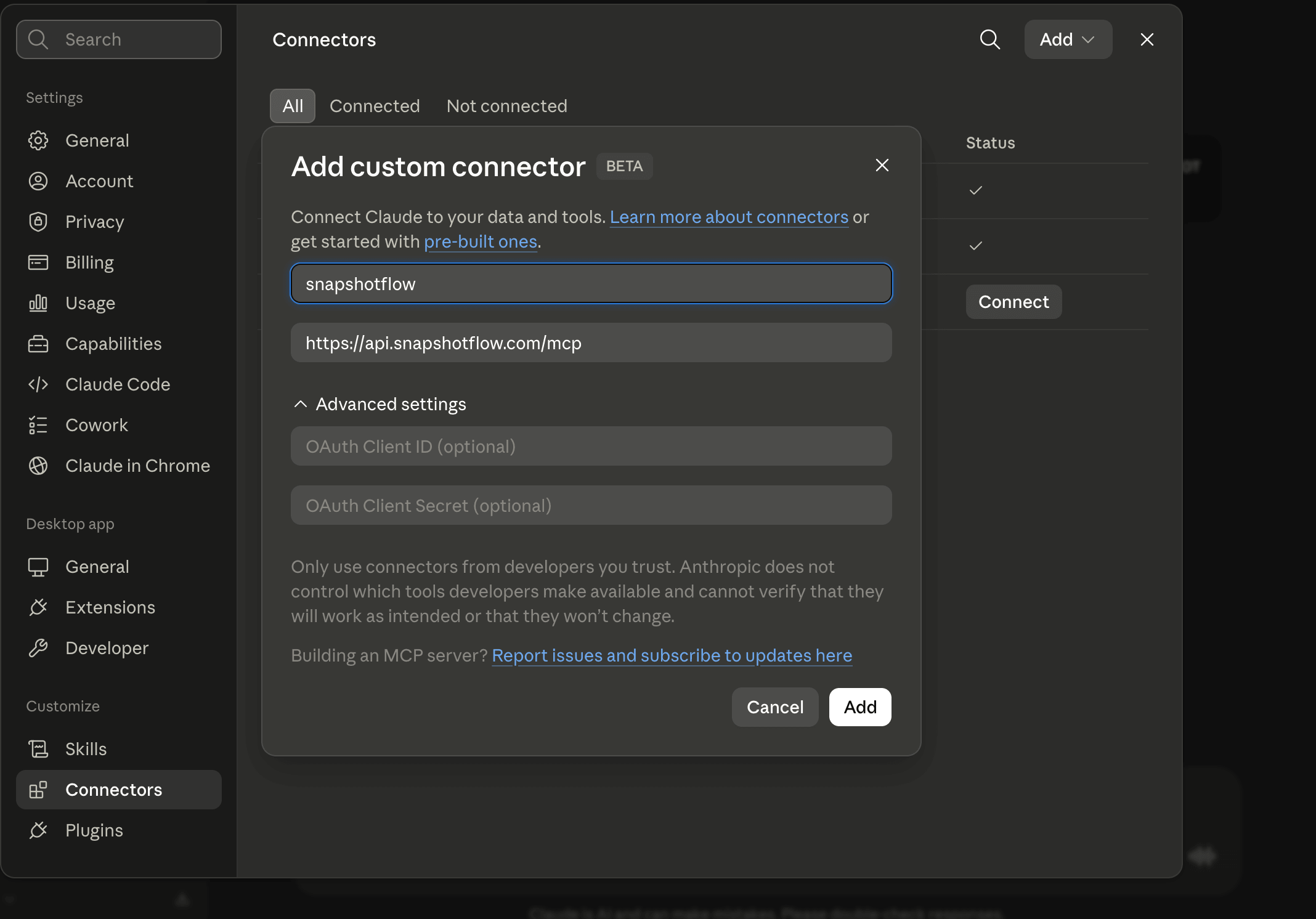Image resolution: width=1316 pixels, height=919 pixels.
Task: Open the Developer page
Action: [119, 648]
